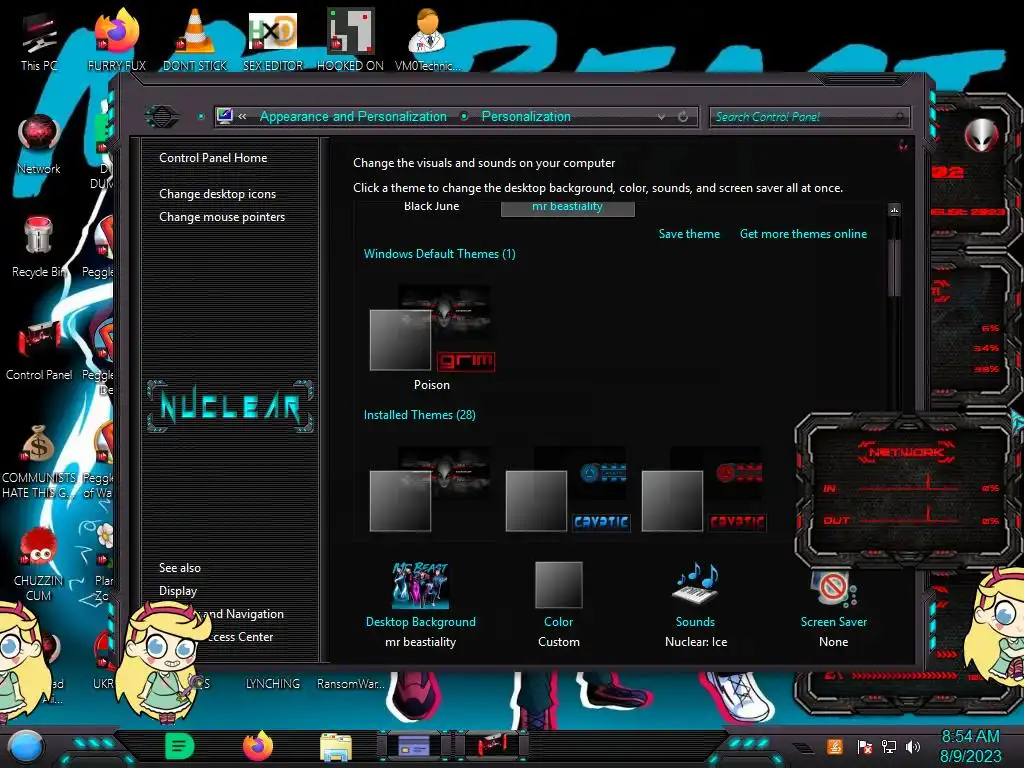
Task: Open Control Panel Home link
Action: pyautogui.click(x=213, y=158)
